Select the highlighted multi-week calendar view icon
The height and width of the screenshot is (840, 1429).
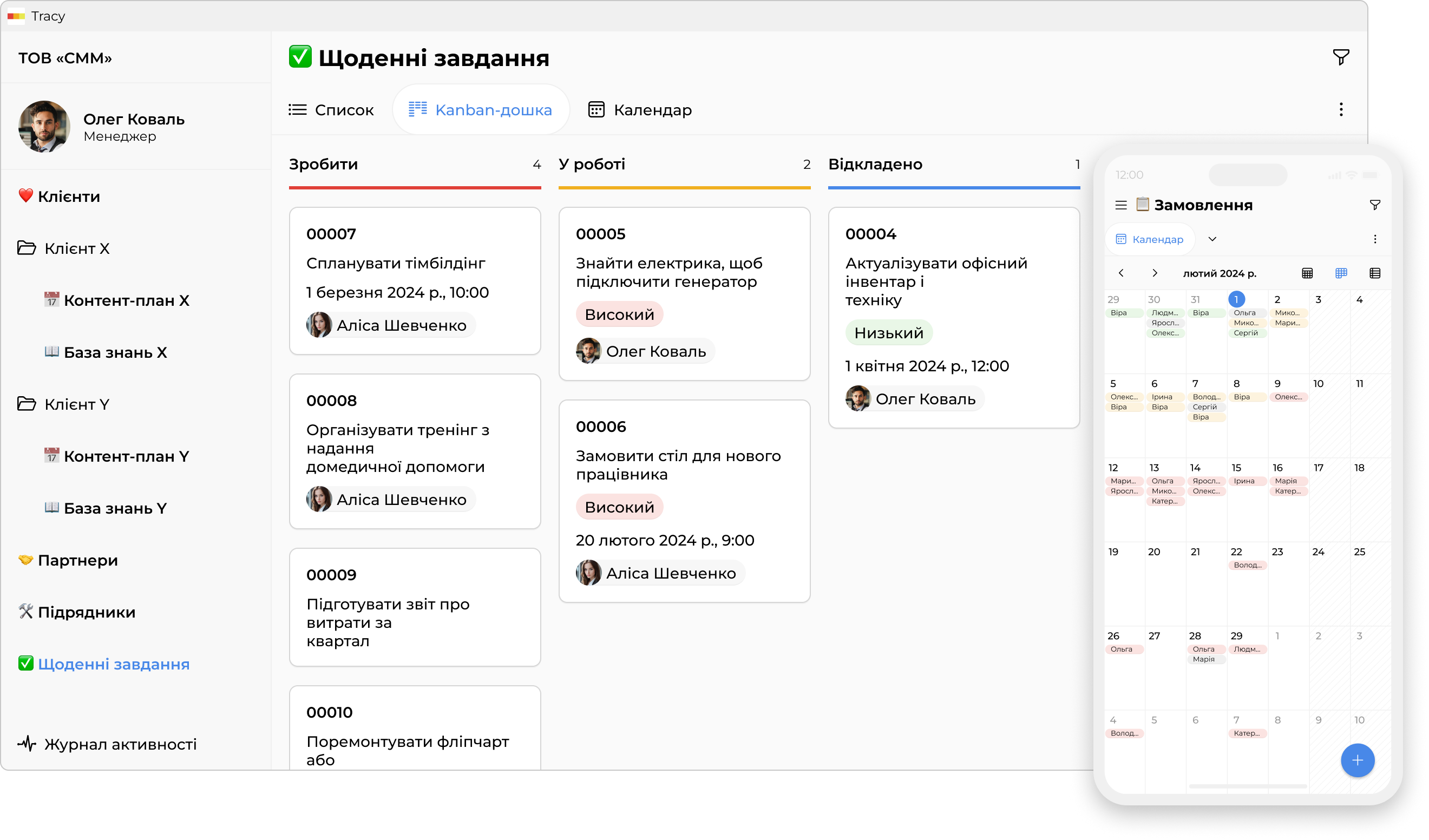point(1342,273)
